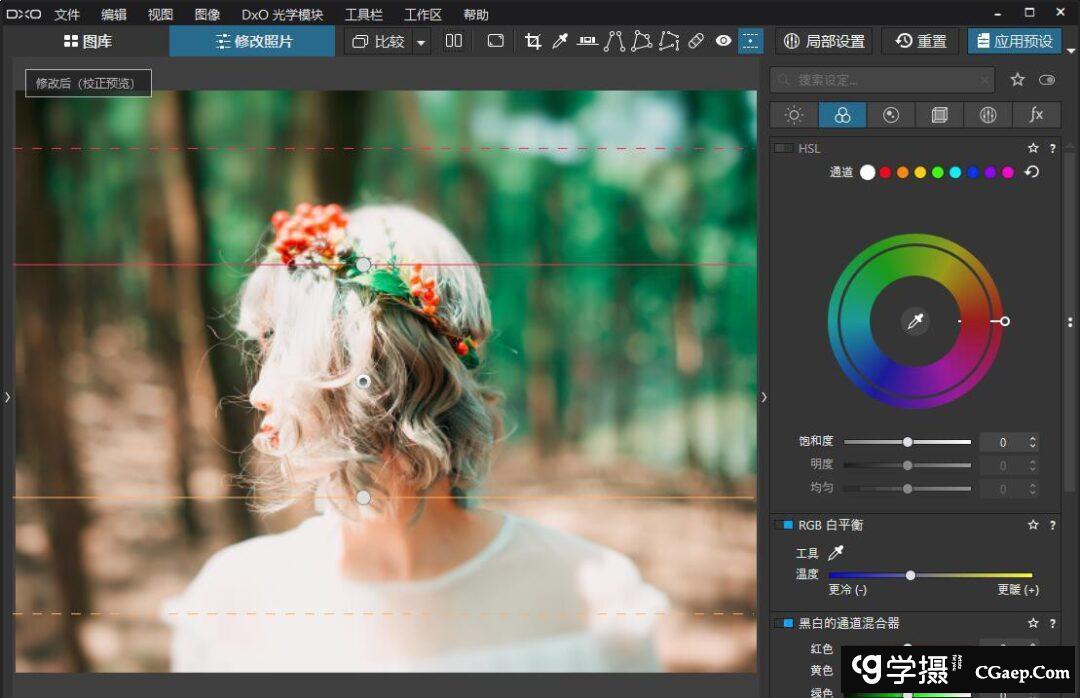This screenshot has height=698, width=1080.
Task: Expand the left panel with side chevron
Action: (x=7, y=397)
